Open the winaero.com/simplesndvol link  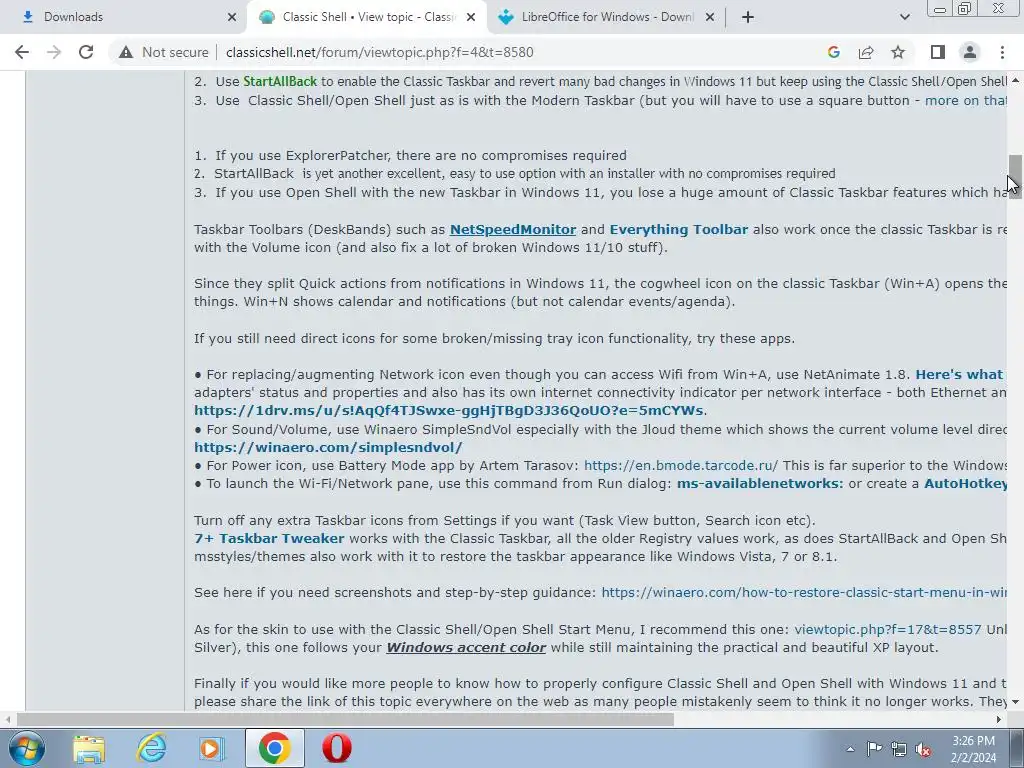click(x=328, y=447)
